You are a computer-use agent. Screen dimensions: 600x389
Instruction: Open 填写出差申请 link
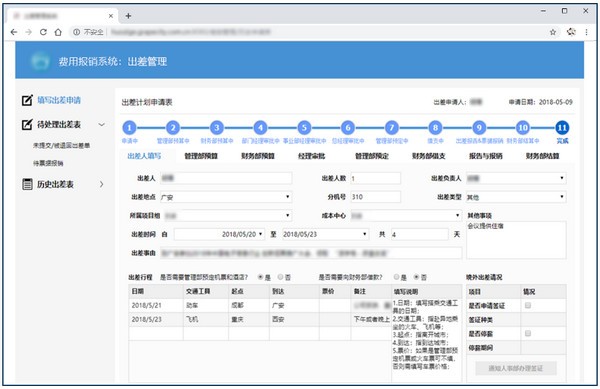59,100
